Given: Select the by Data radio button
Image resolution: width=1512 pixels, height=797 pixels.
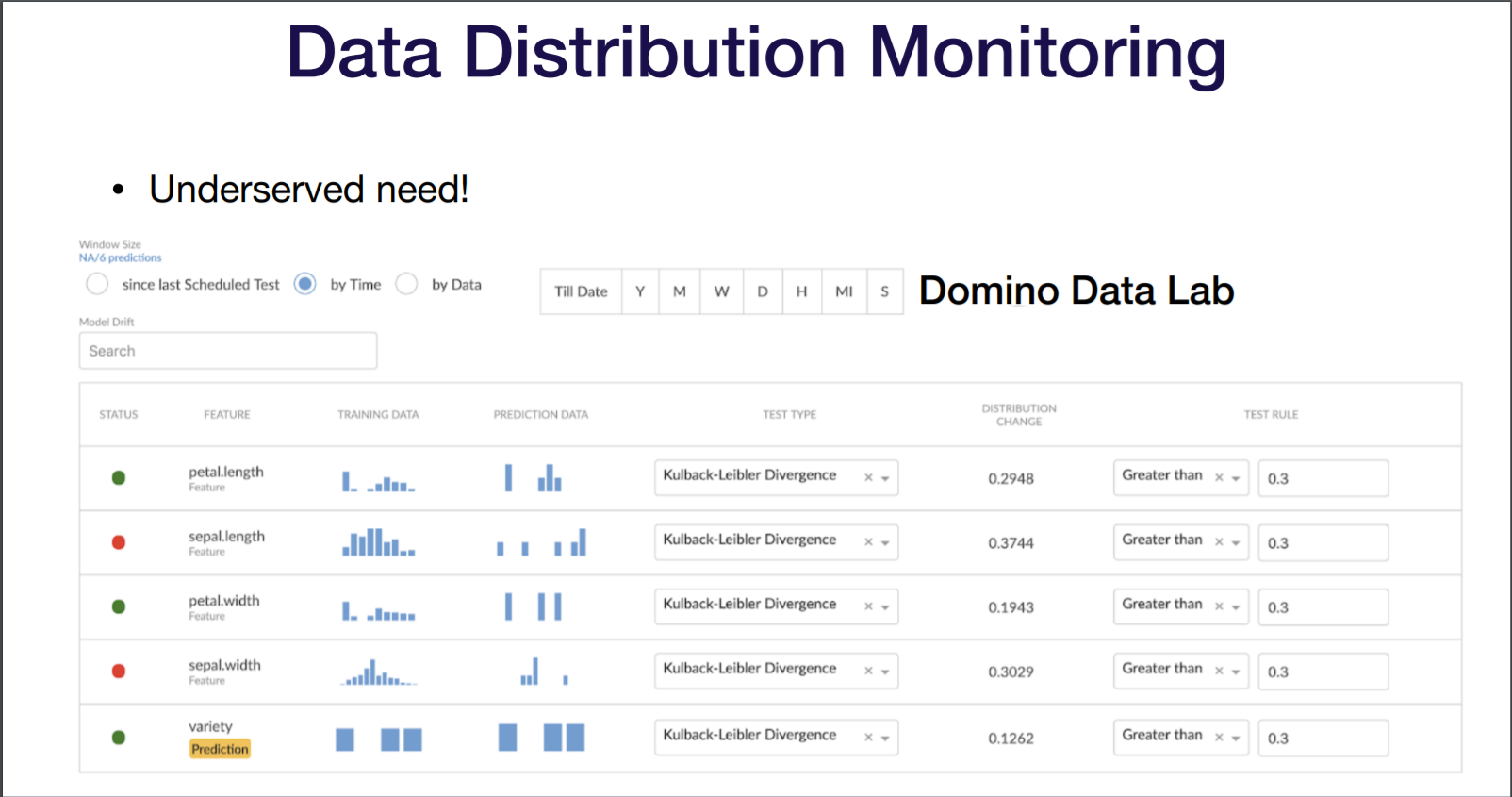Looking at the screenshot, I should click(x=406, y=284).
